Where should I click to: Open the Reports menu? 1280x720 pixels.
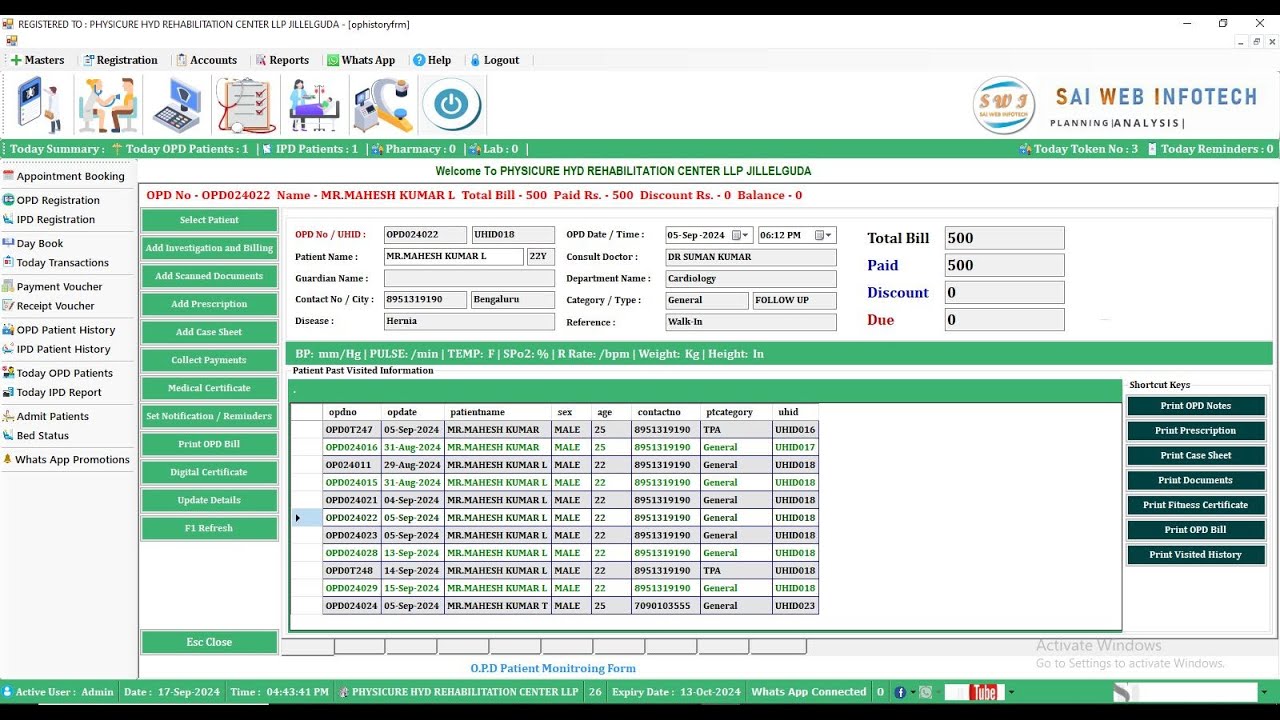[x=282, y=60]
